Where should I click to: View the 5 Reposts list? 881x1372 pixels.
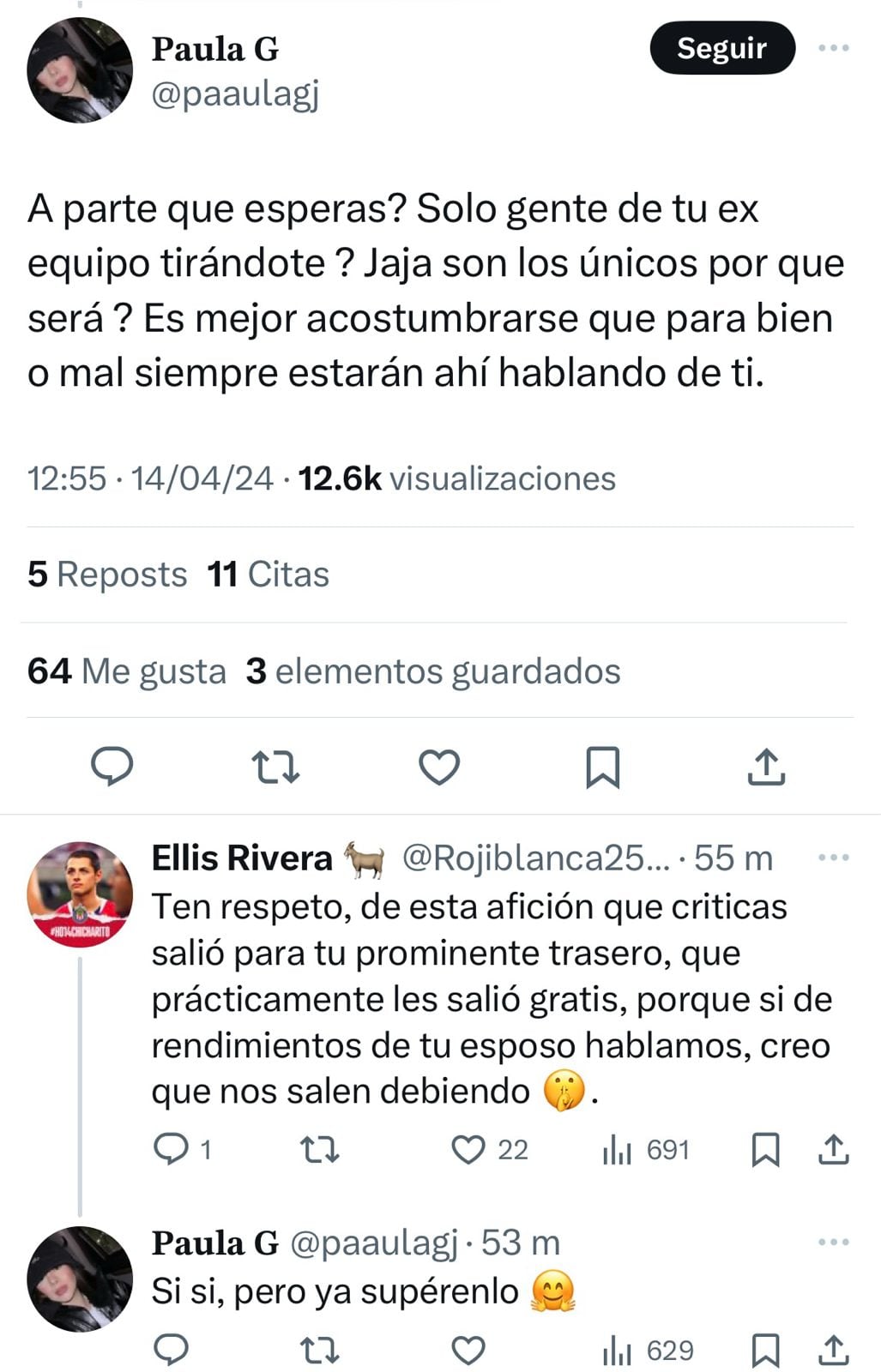[107, 574]
